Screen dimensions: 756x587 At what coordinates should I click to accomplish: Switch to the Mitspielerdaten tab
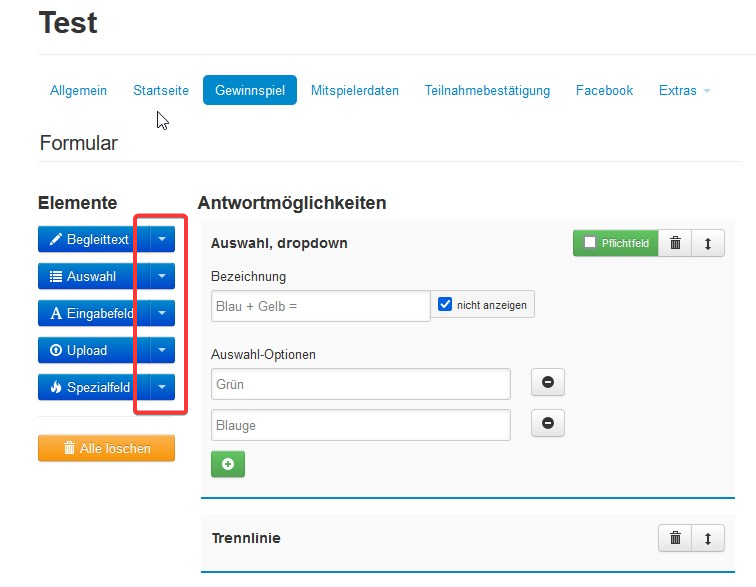[354, 90]
